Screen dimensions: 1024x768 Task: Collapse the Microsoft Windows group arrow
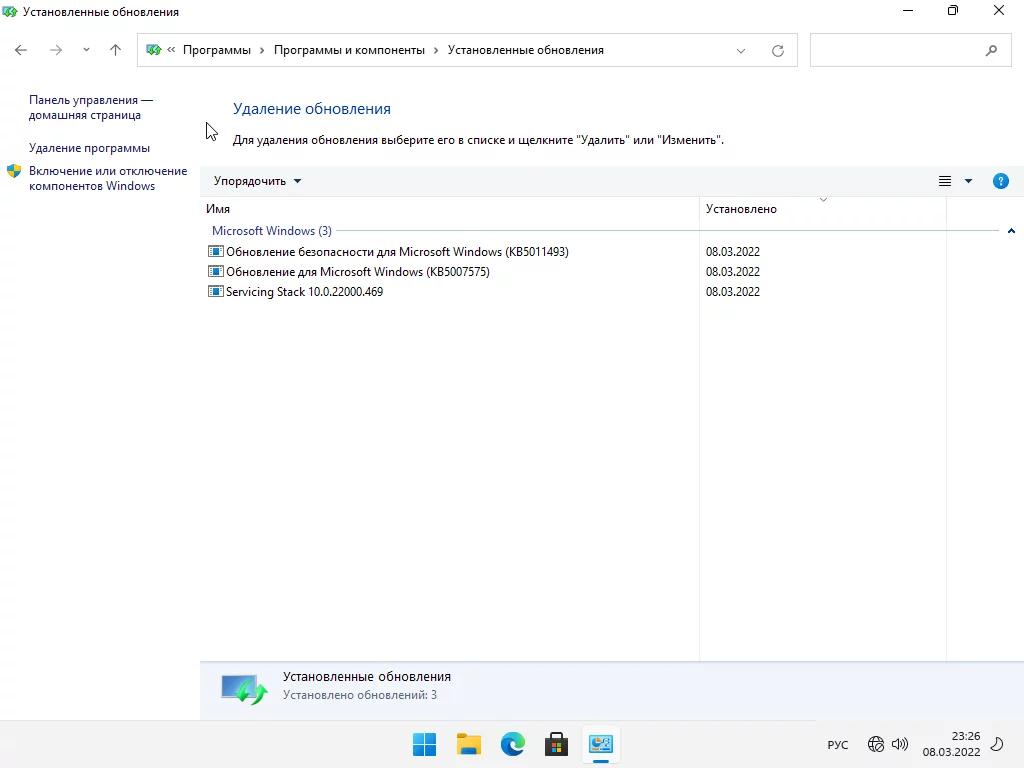1011,231
